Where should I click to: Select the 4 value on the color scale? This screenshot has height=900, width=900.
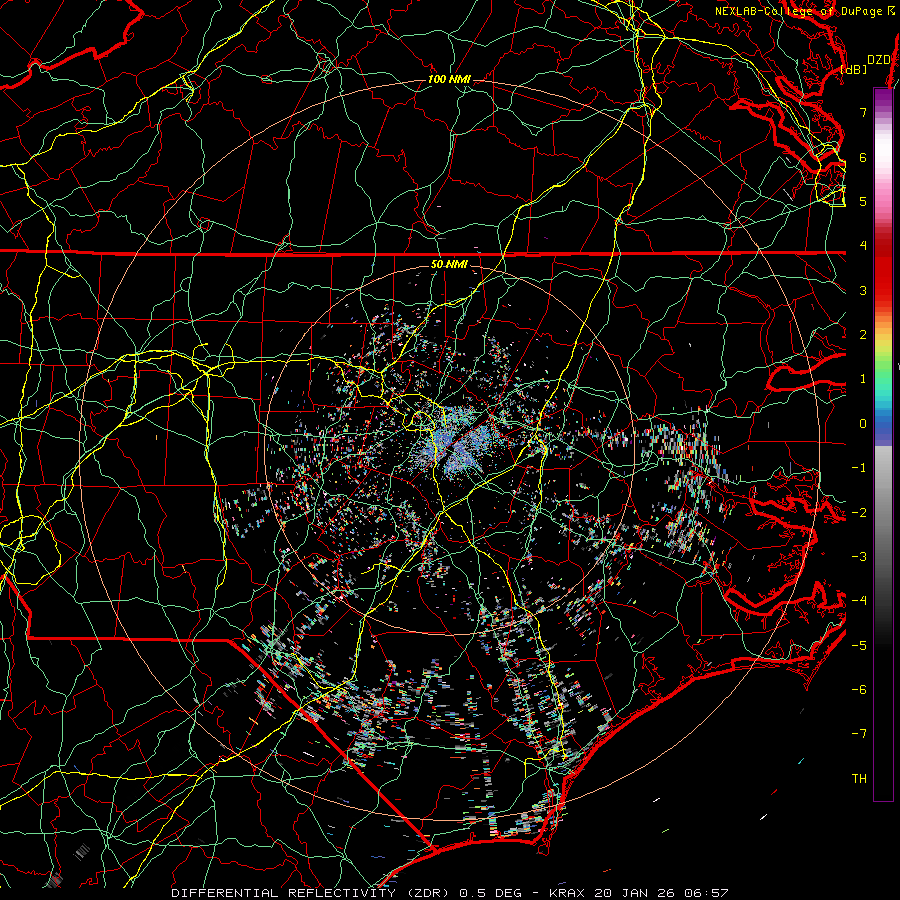pos(863,246)
